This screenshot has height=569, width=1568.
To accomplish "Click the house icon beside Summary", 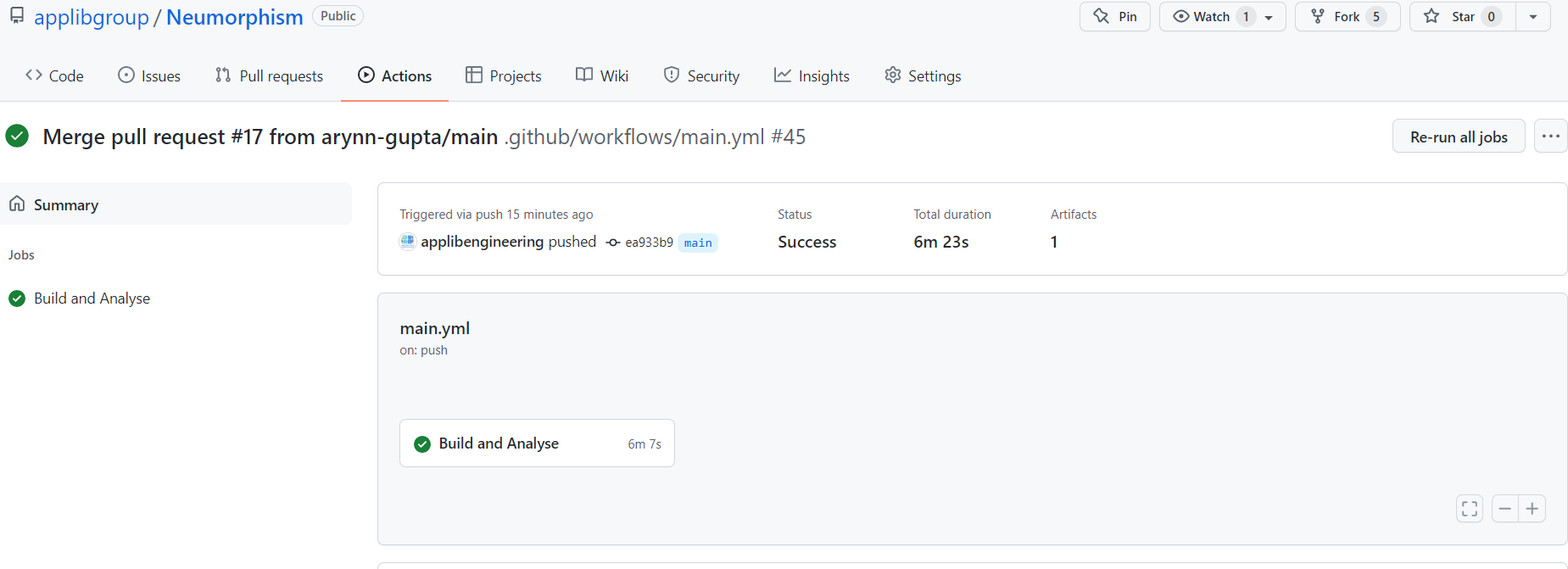I will pos(17,204).
